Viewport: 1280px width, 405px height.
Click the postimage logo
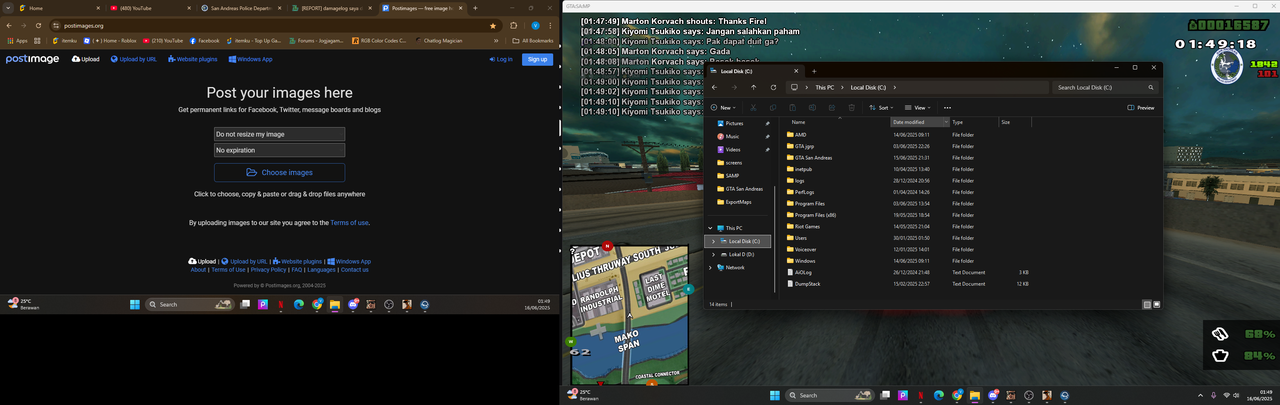(33, 59)
